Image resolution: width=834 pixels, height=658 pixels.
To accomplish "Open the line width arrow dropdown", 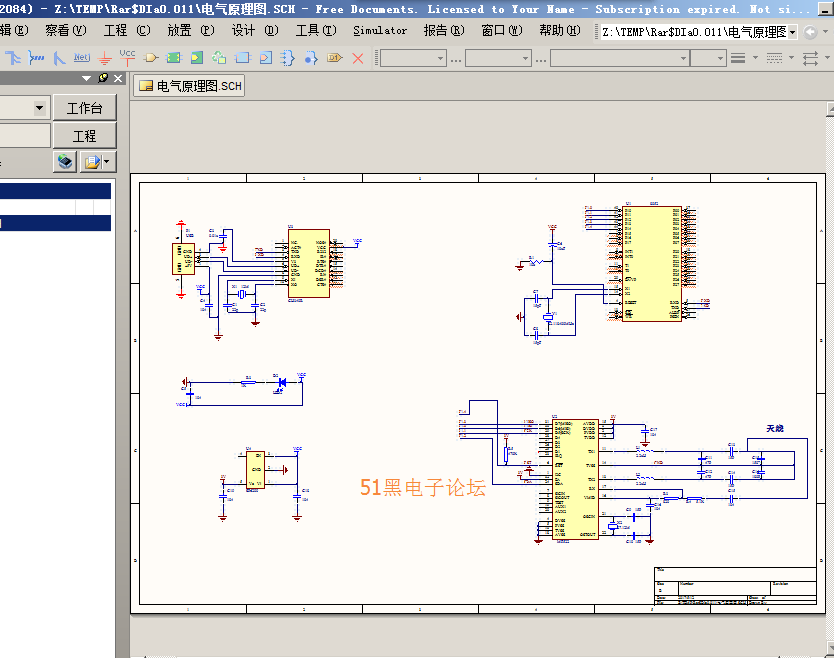I will [x=755, y=58].
